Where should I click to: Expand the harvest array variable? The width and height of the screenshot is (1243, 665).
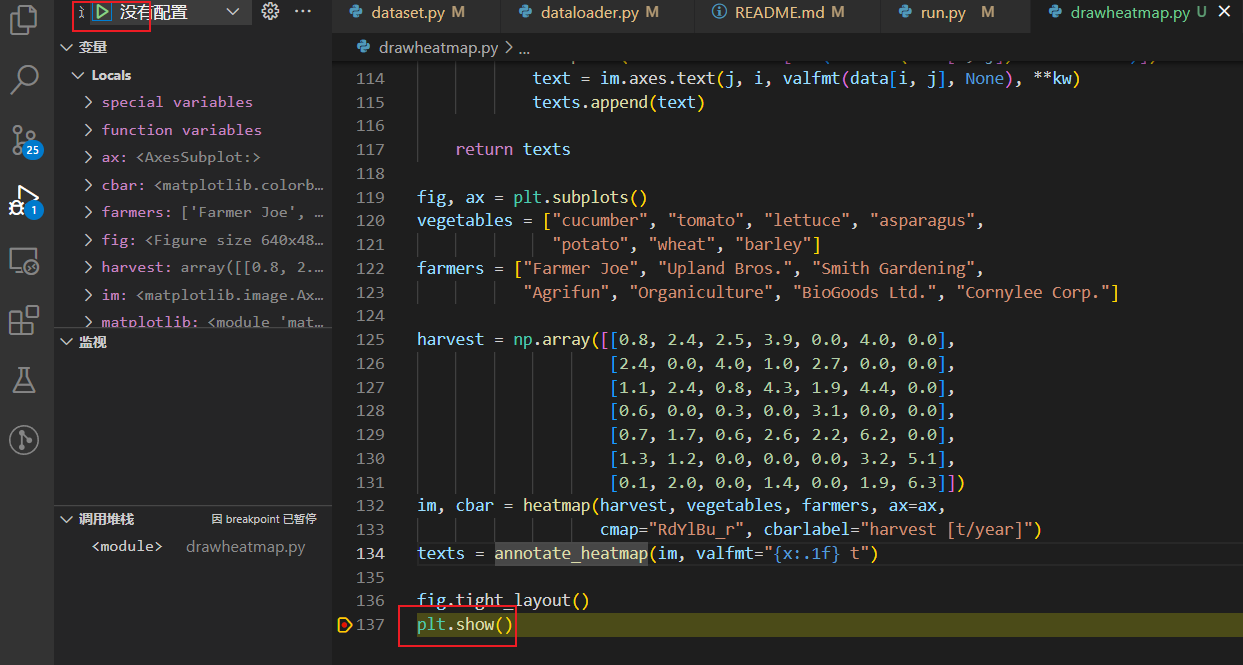coord(89,267)
